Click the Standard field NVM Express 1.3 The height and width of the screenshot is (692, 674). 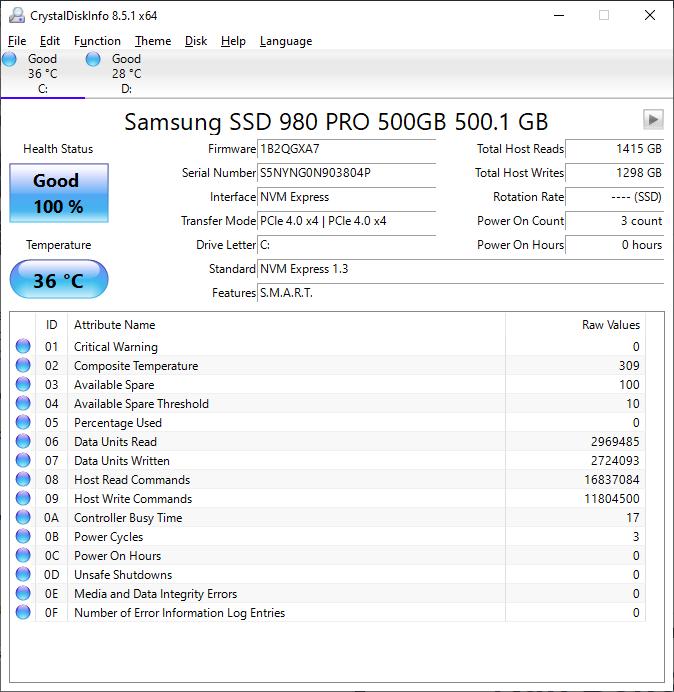coord(460,269)
